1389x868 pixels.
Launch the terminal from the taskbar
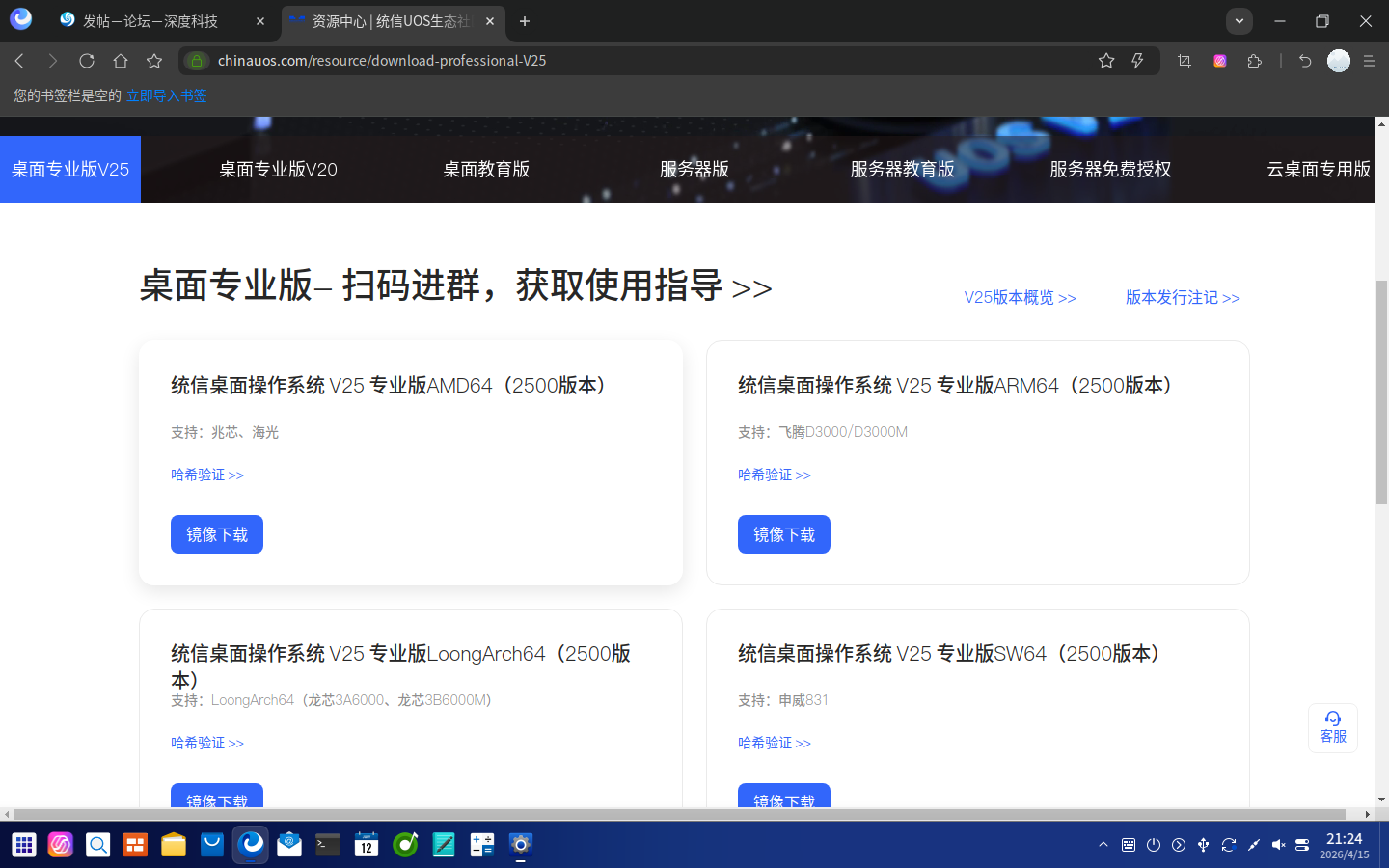pyautogui.click(x=328, y=846)
